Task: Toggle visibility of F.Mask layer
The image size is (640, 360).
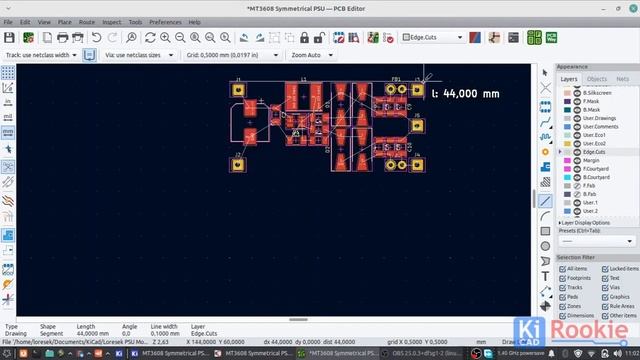Action: pyautogui.click(x=577, y=101)
